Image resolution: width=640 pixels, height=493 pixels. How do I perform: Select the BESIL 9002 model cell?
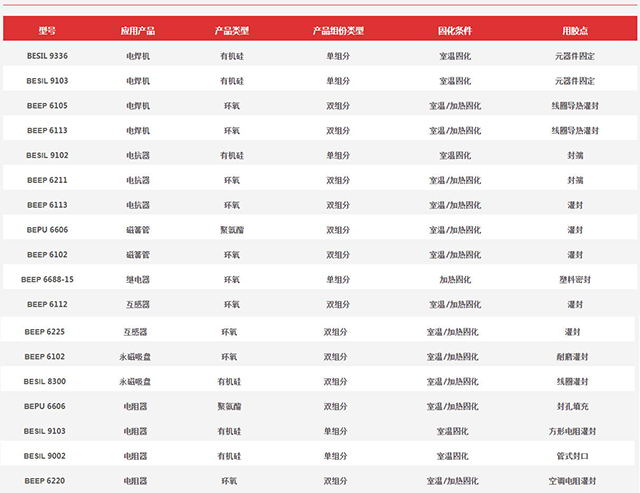(x=45, y=455)
